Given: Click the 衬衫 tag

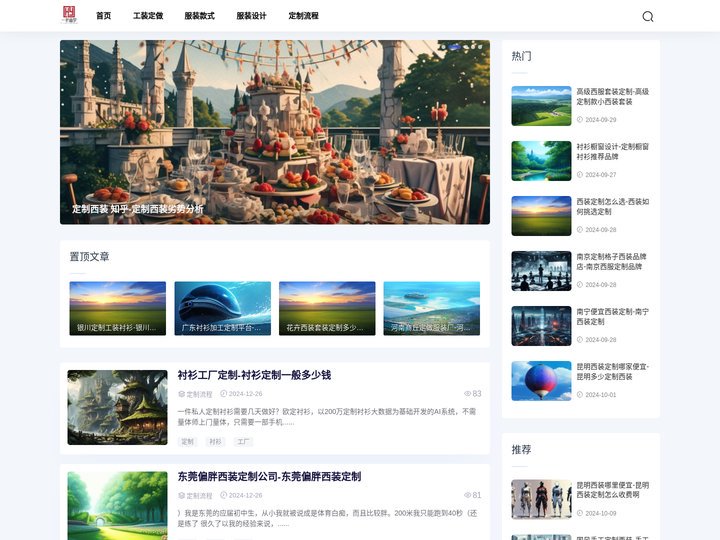Looking at the screenshot, I should click(215, 442).
